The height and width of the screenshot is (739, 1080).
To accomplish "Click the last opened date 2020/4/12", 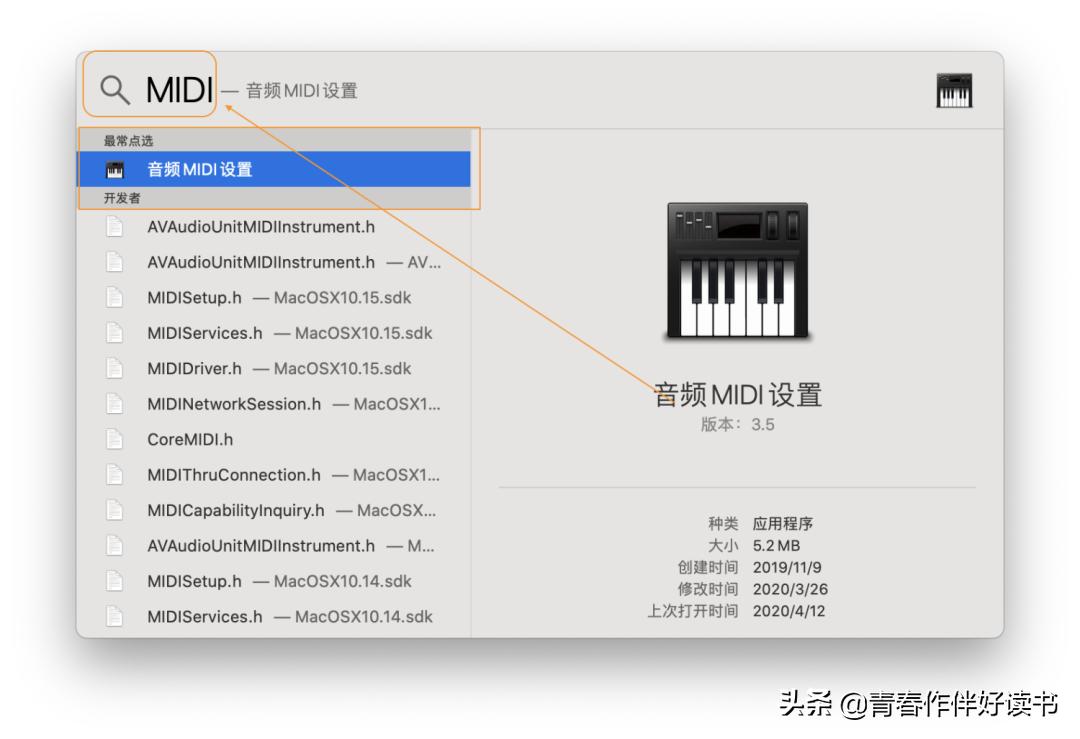I will [789, 611].
